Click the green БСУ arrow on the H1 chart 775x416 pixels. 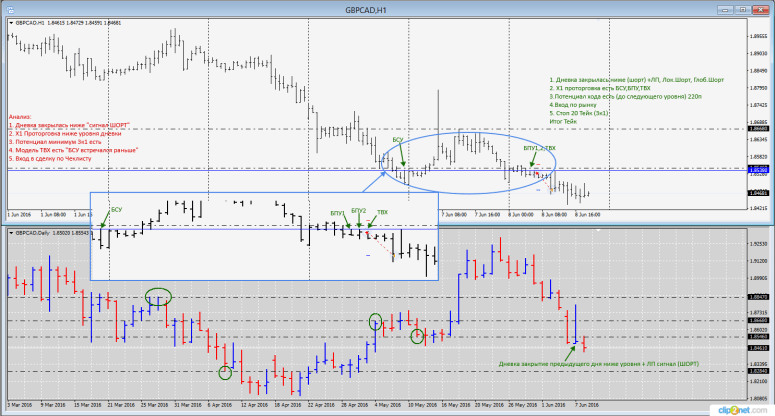click(402, 159)
